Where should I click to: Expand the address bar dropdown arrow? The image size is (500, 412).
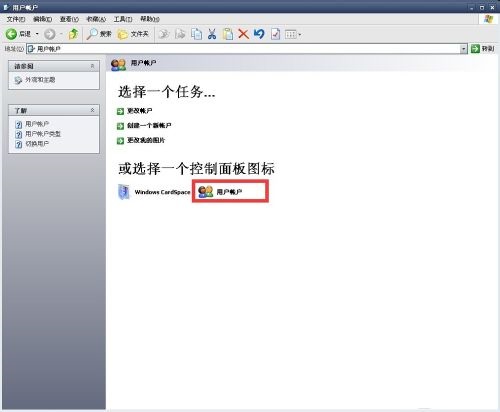(x=464, y=49)
